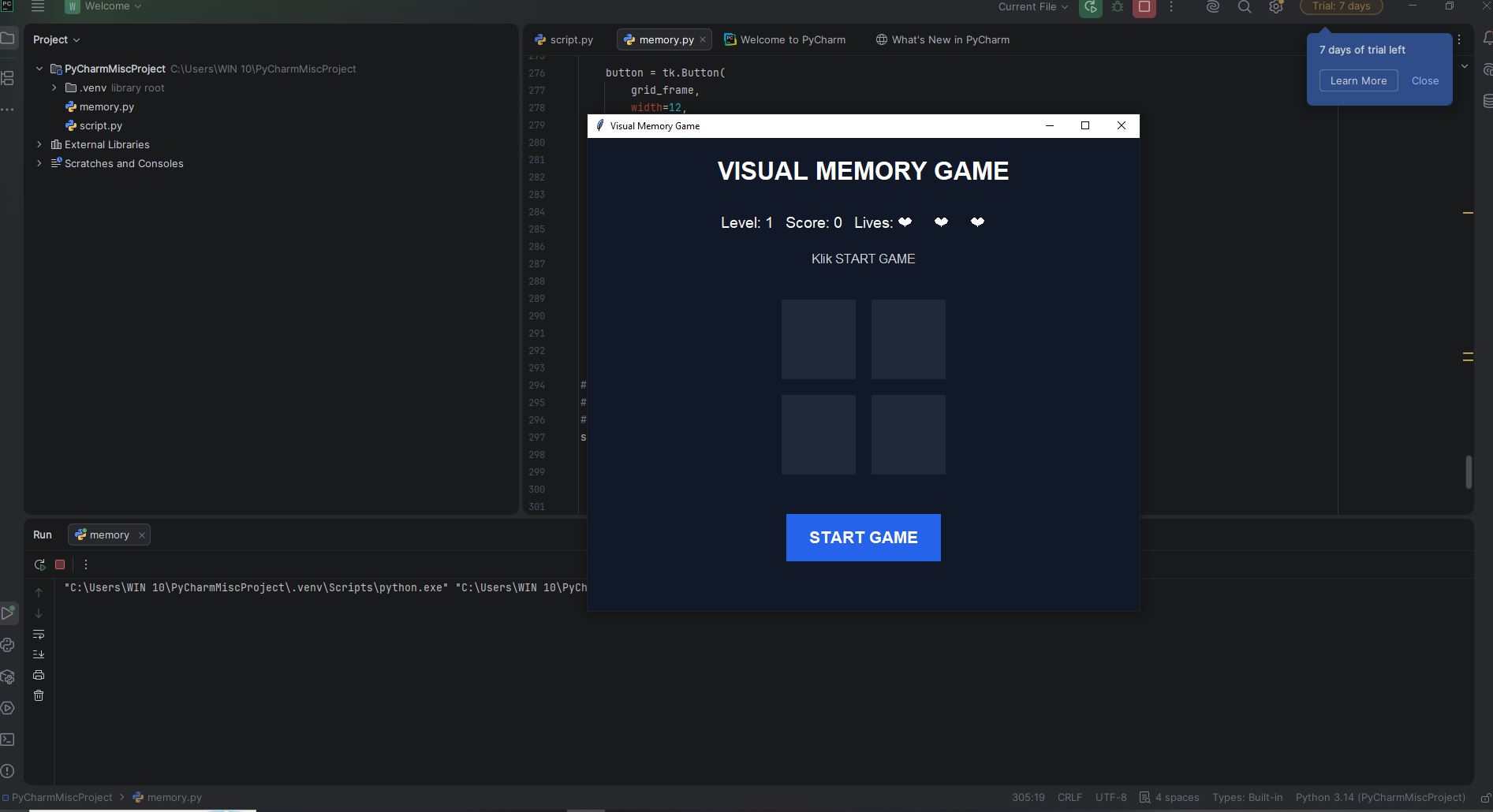Open the IDE Settings gear
The image size is (1493, 812).
click(1276, 7)
